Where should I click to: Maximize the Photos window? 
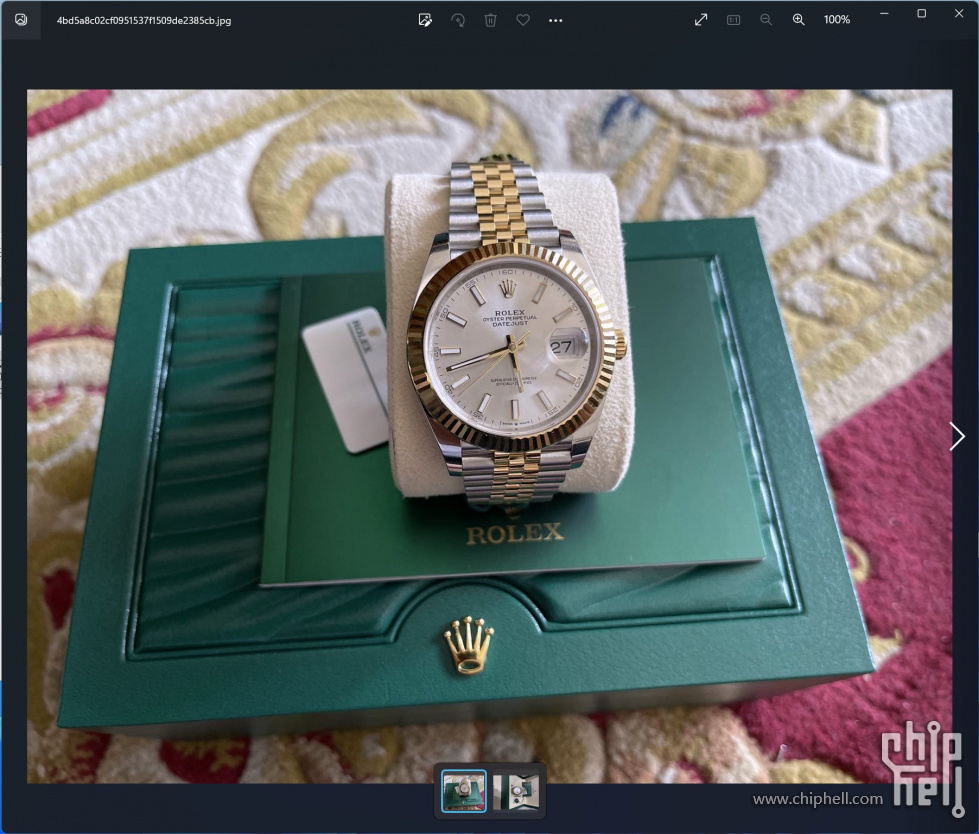[x=922, y=14]
